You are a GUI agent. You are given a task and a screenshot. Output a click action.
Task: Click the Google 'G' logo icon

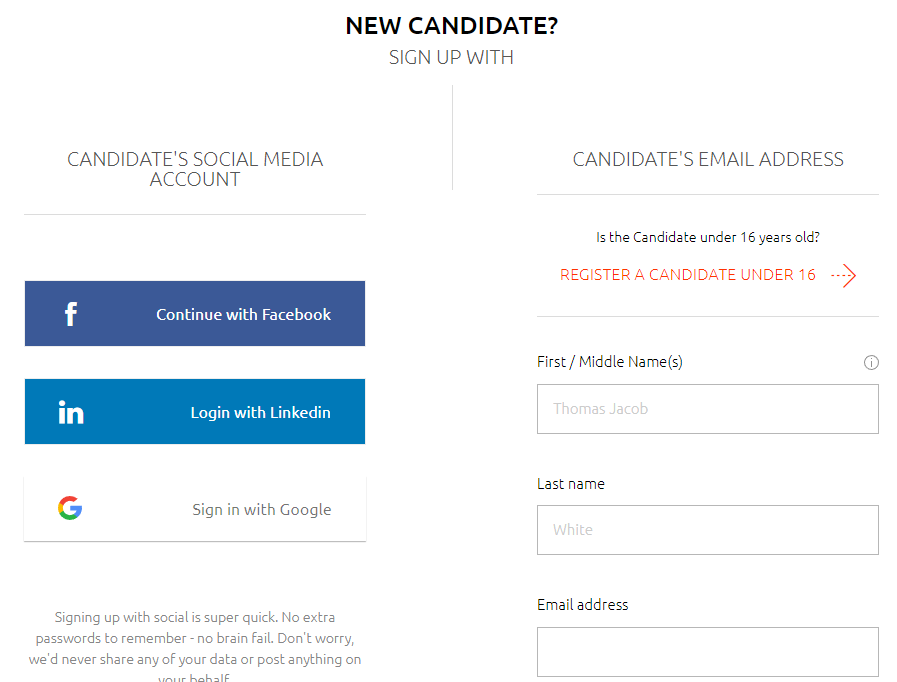pos(70,508)
